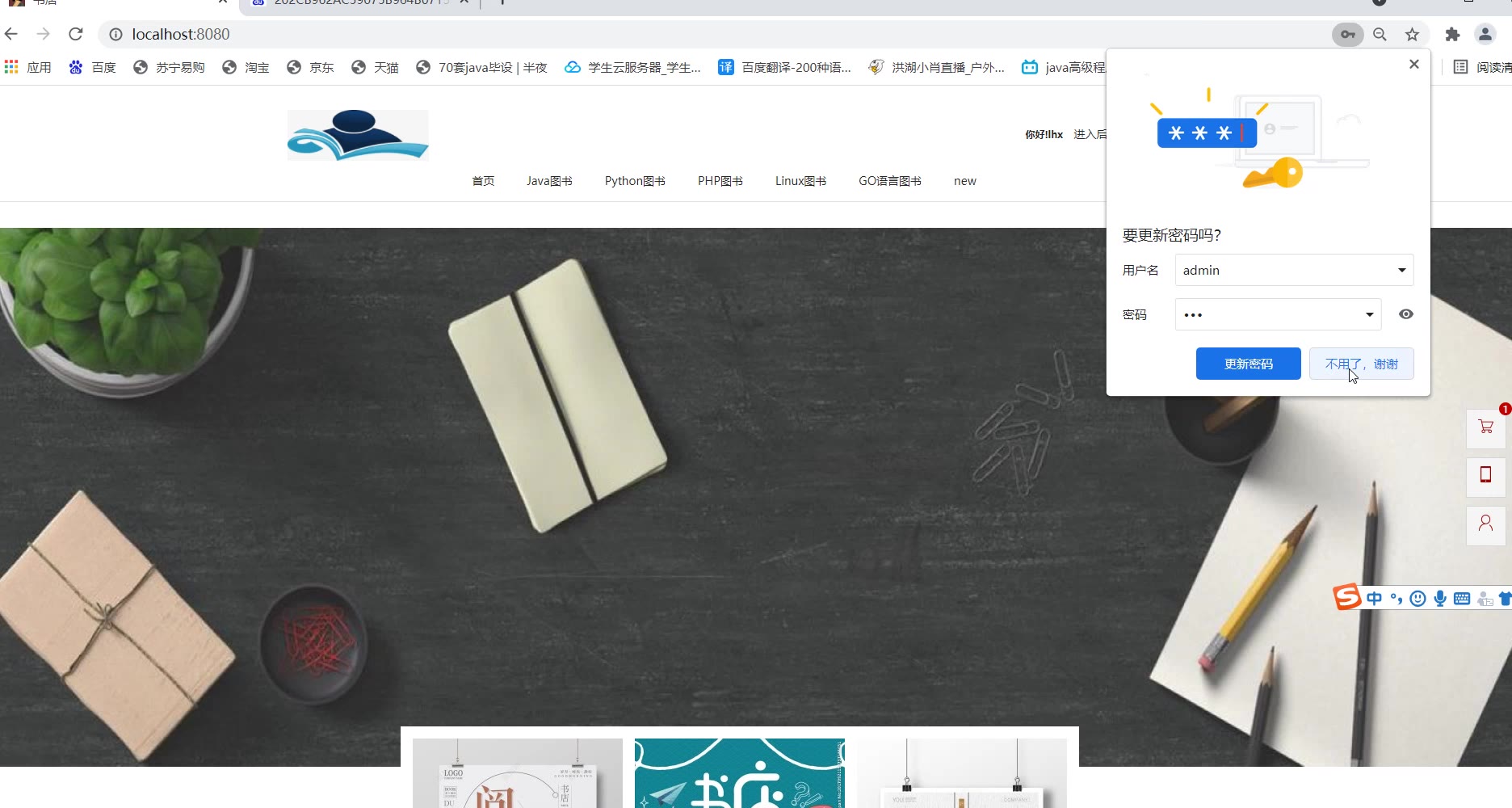Open the first book poster thumbnail
The height and width of the screenshot is (808, 1512).
(518, 773)
